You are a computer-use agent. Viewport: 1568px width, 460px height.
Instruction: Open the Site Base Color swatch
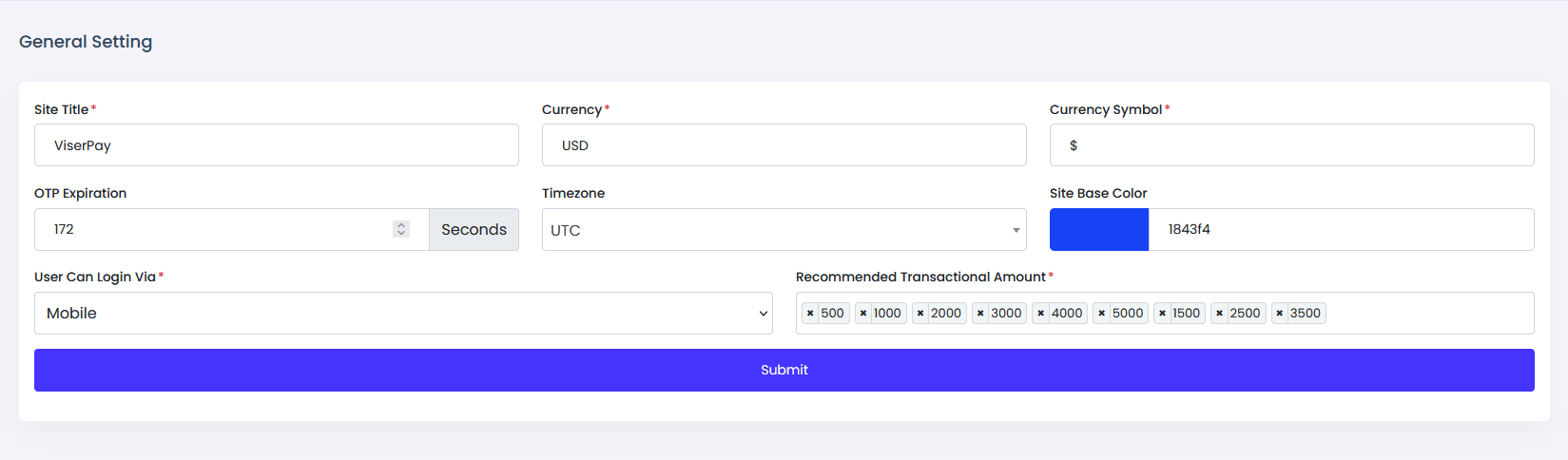pos(1099,230)
